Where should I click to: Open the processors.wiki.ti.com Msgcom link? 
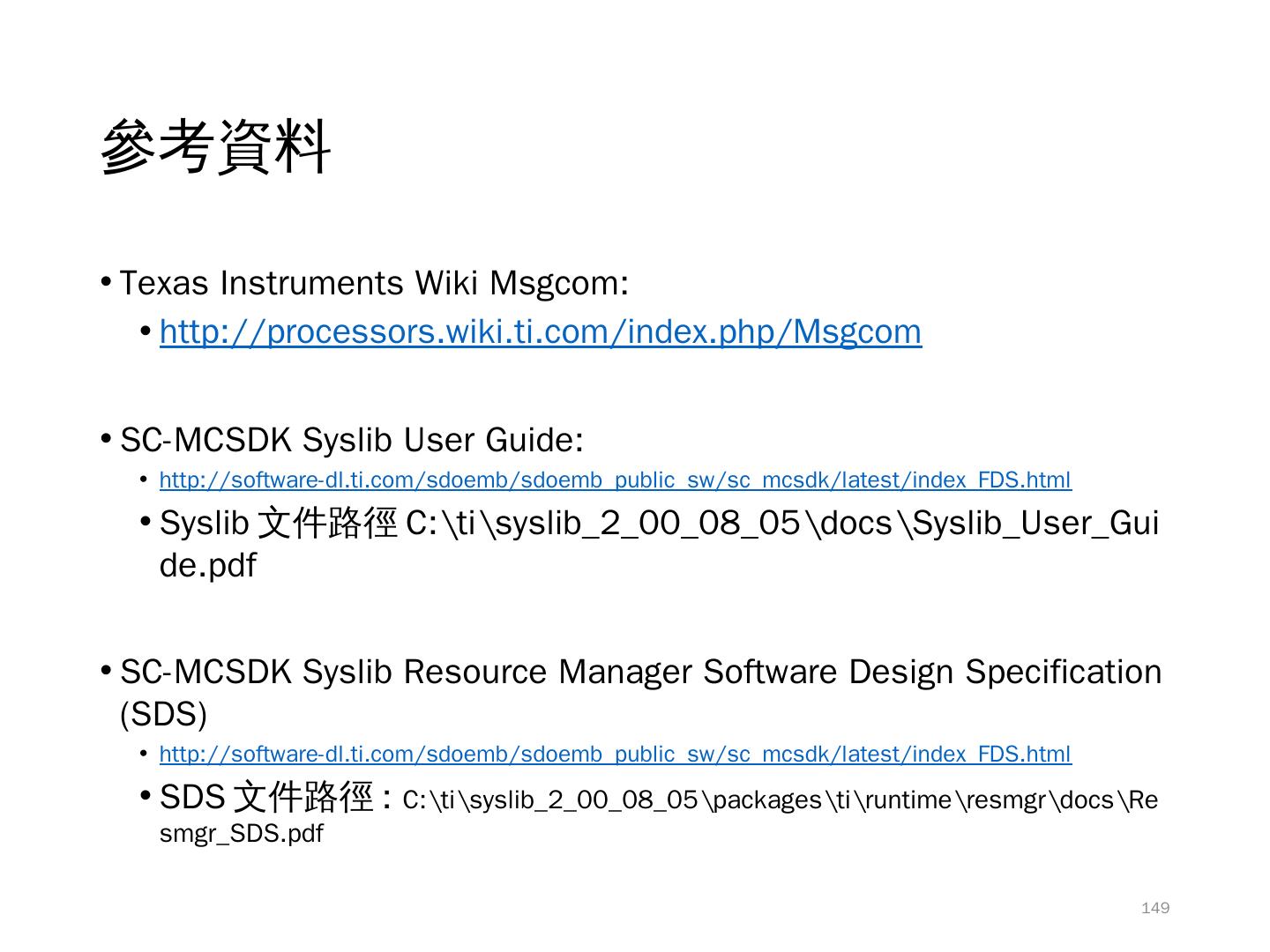click(541, 332)
